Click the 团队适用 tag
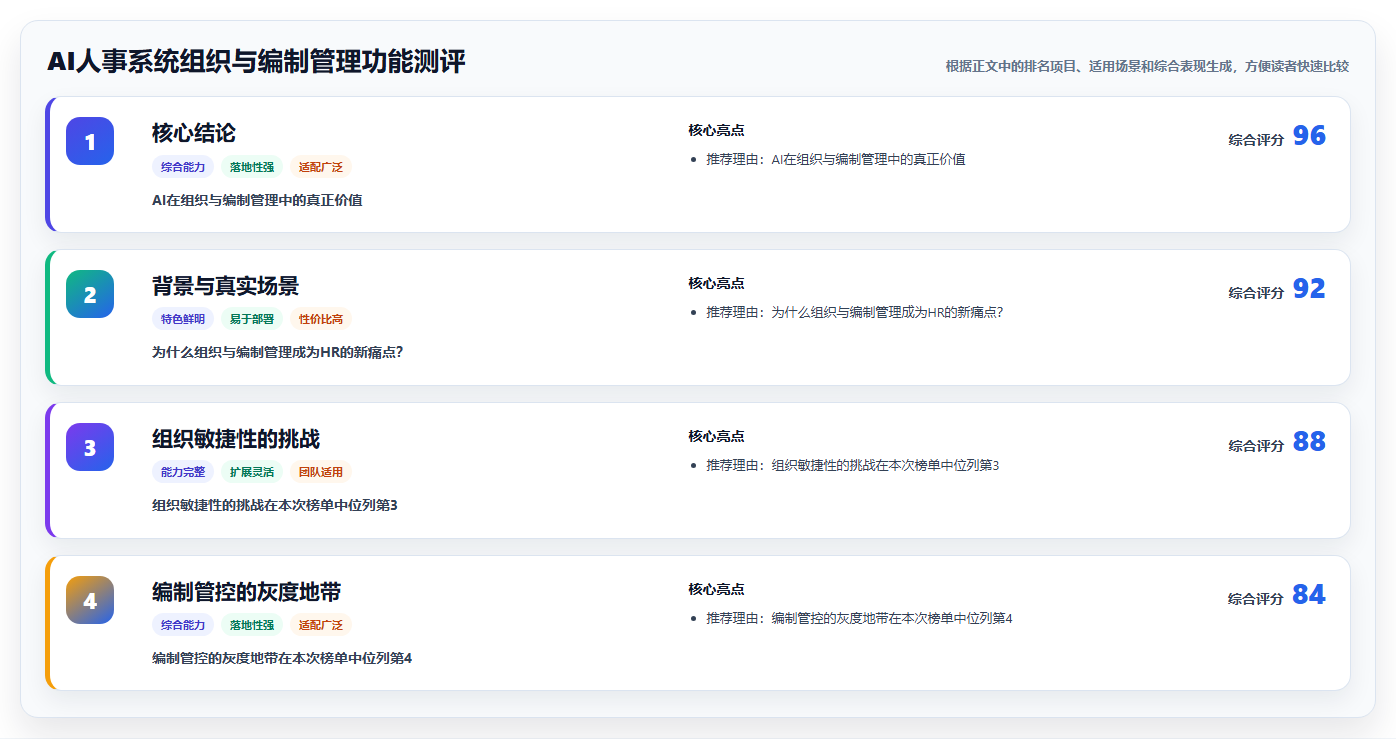 click(321, 473)
